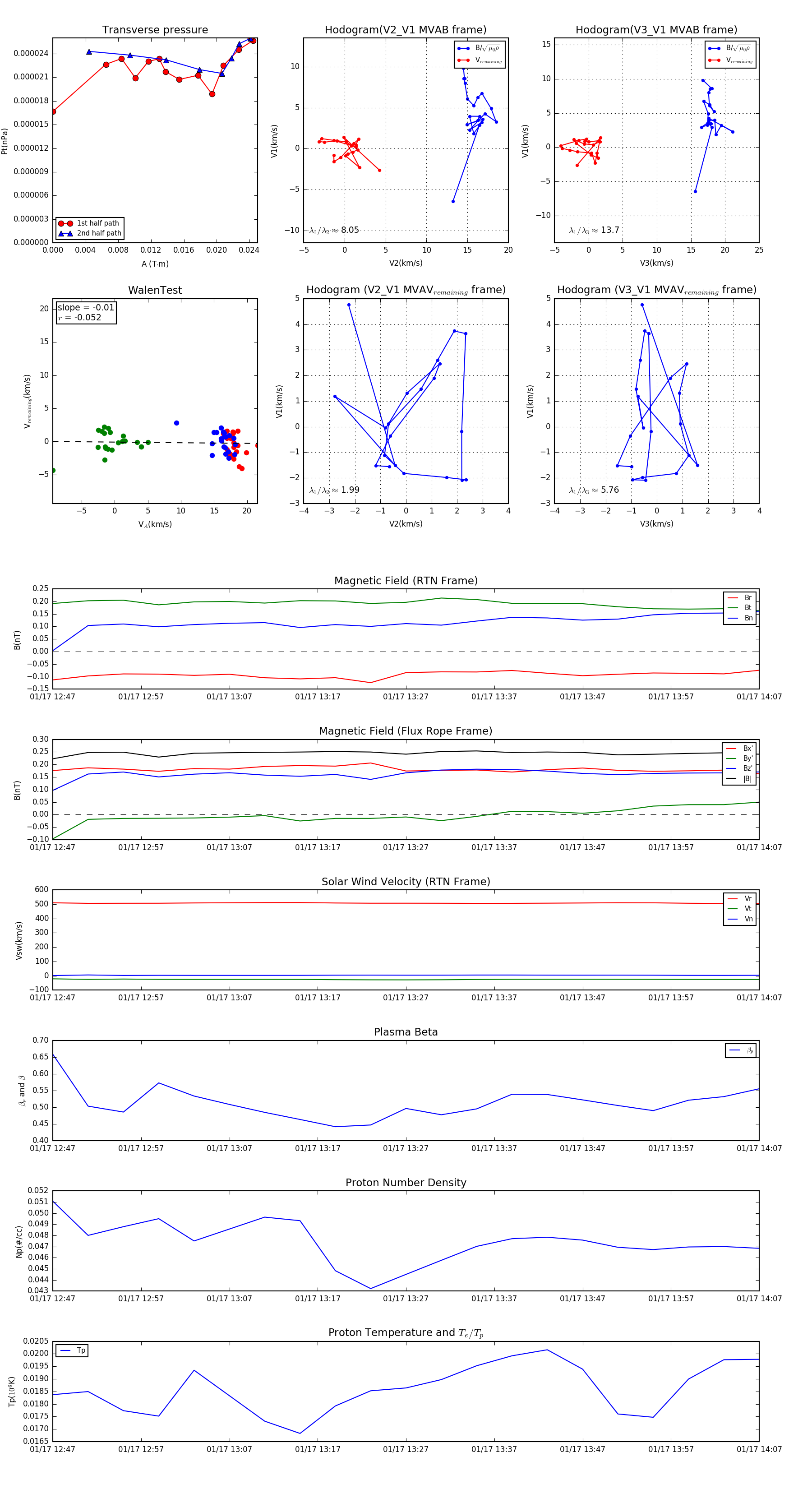Click the 'Magnetic Field (RTN Frame)' title
Image resolution: width=812 pixels, height=1489 pixels.
coord(406,581)
